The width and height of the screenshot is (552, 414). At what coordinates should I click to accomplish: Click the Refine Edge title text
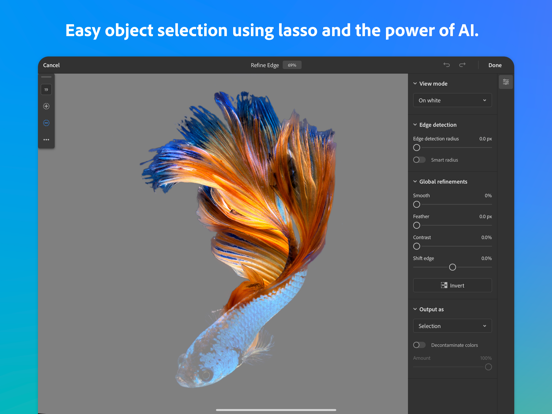(x=265, y=65)
